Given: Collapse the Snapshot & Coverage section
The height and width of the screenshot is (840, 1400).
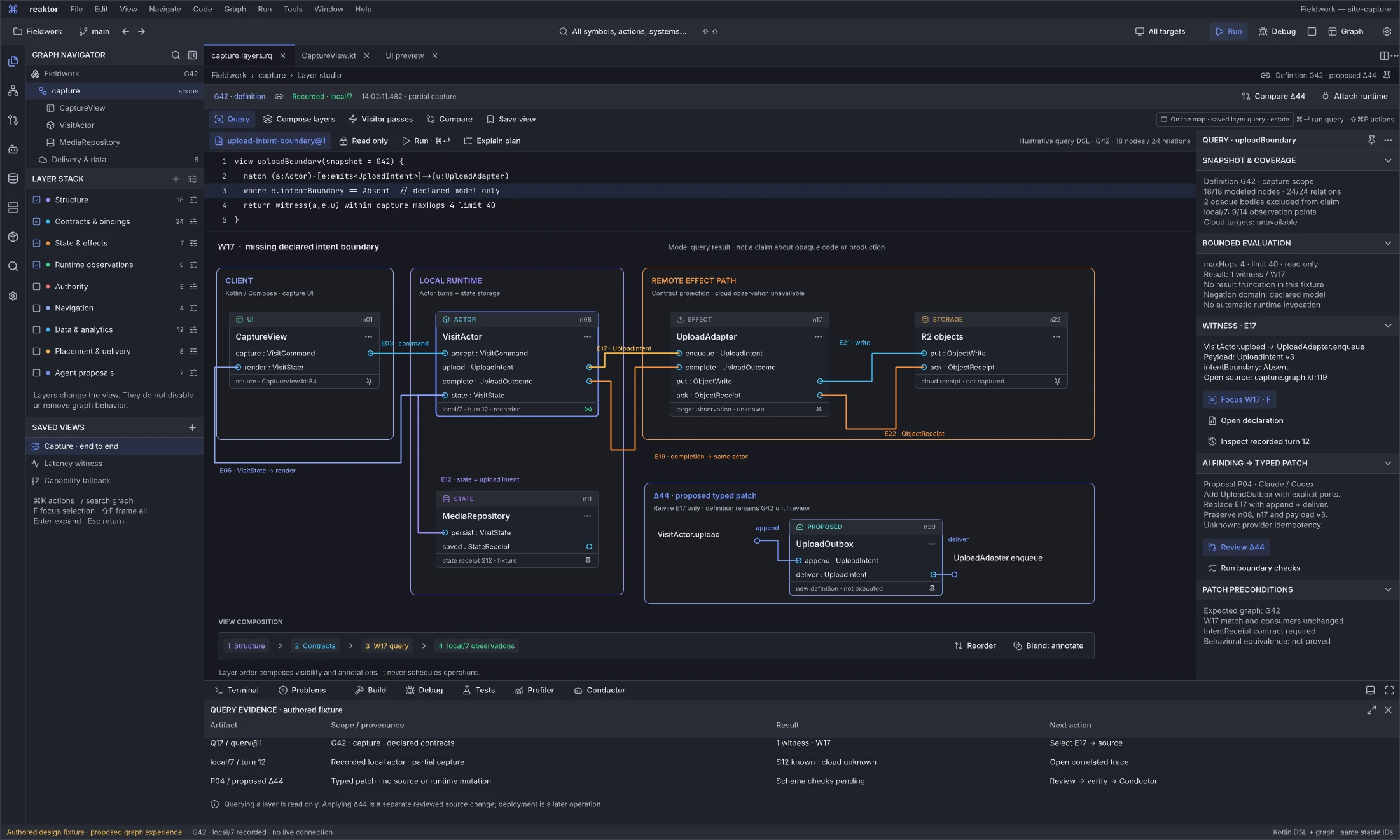Looking at the screenshot, I should tap(1388, 160).
